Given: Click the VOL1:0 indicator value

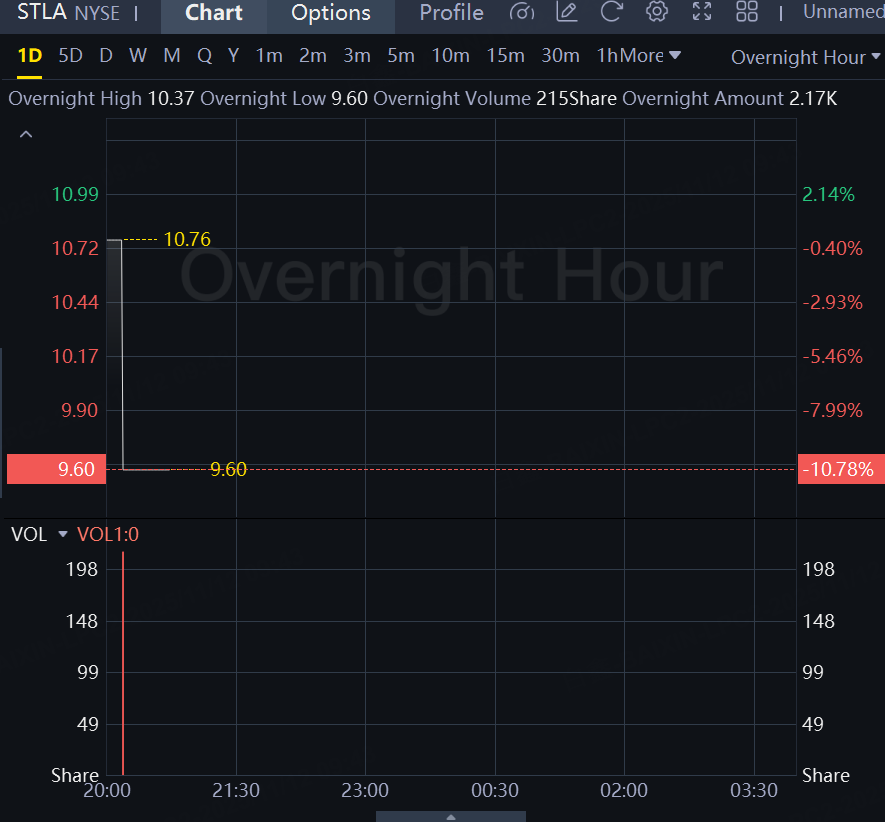Looking at the screenshot, I should coord(108,534).
